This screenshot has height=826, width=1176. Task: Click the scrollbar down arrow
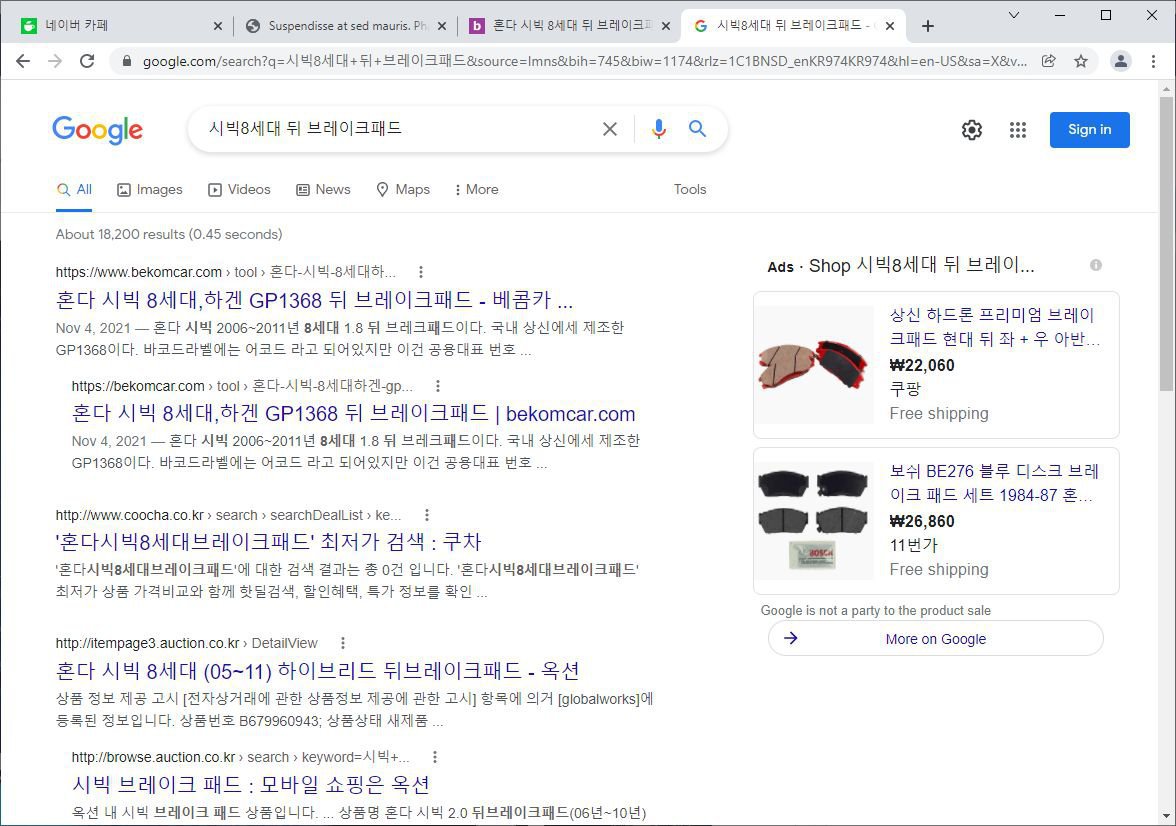tap(1166, 815)
